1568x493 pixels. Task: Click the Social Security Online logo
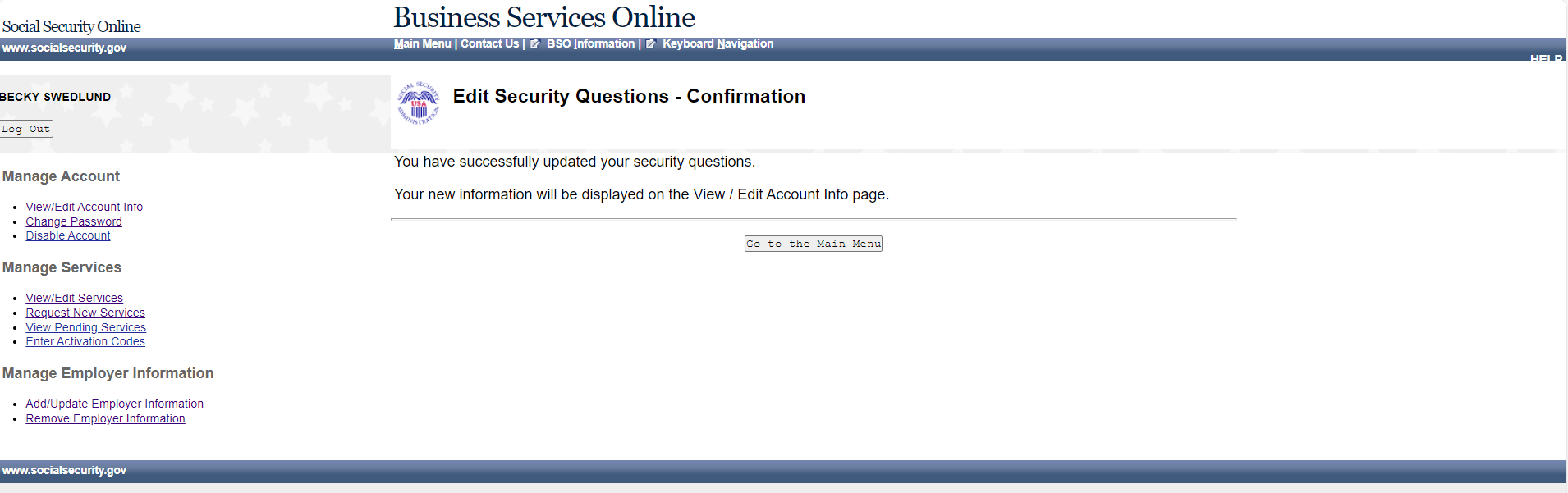[71, 26]
